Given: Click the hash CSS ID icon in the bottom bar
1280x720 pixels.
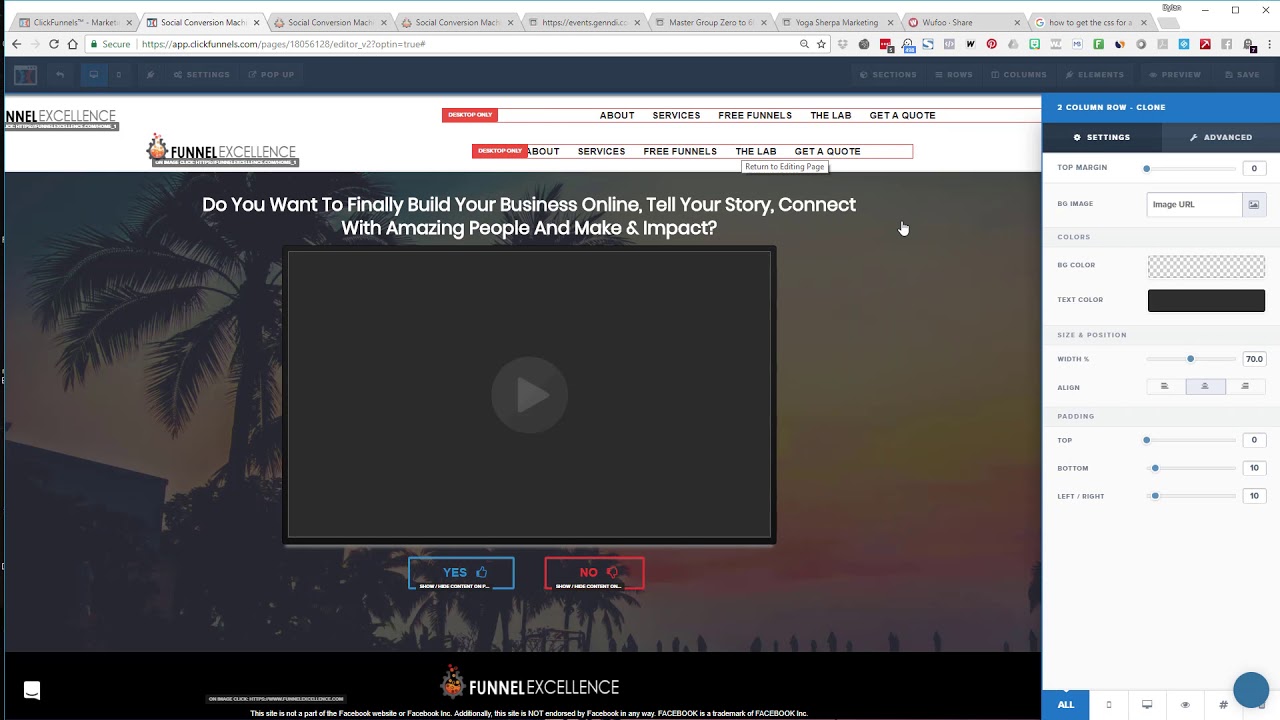Looking at the screenshot, I should coord(1223,705).
